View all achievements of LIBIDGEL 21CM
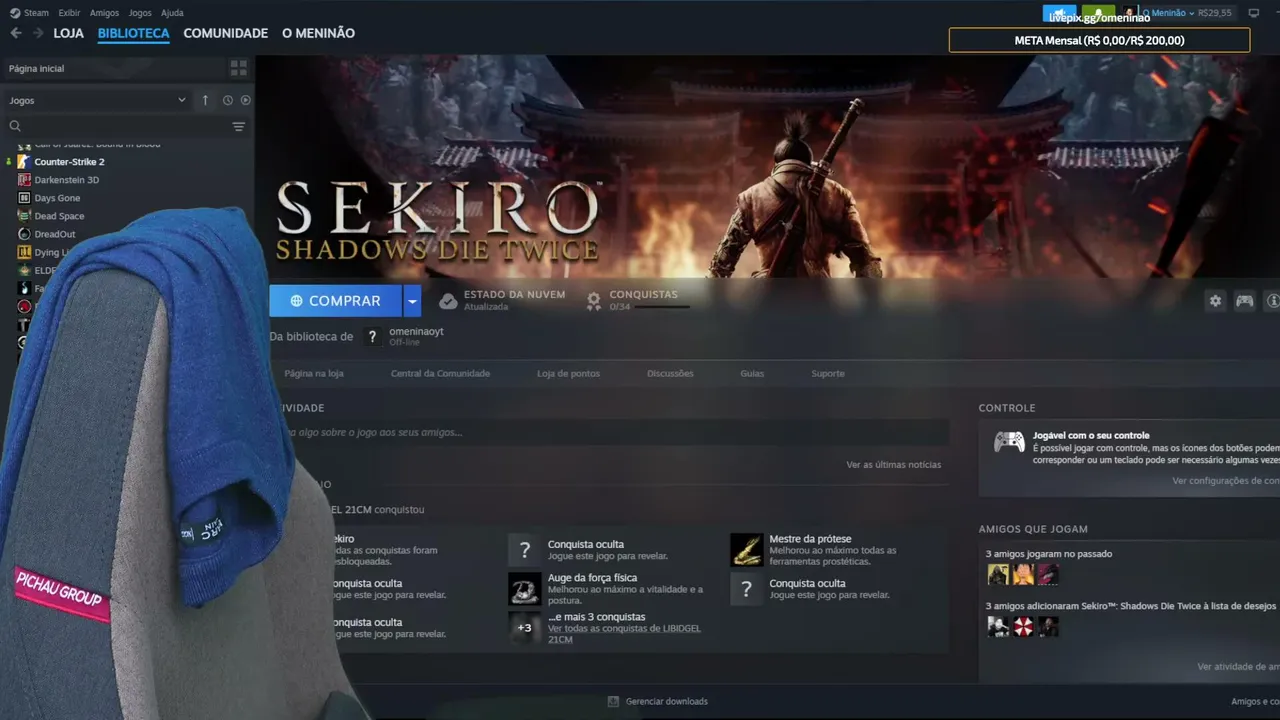Viewport: 1280px width, 720px height. (625, 634)
